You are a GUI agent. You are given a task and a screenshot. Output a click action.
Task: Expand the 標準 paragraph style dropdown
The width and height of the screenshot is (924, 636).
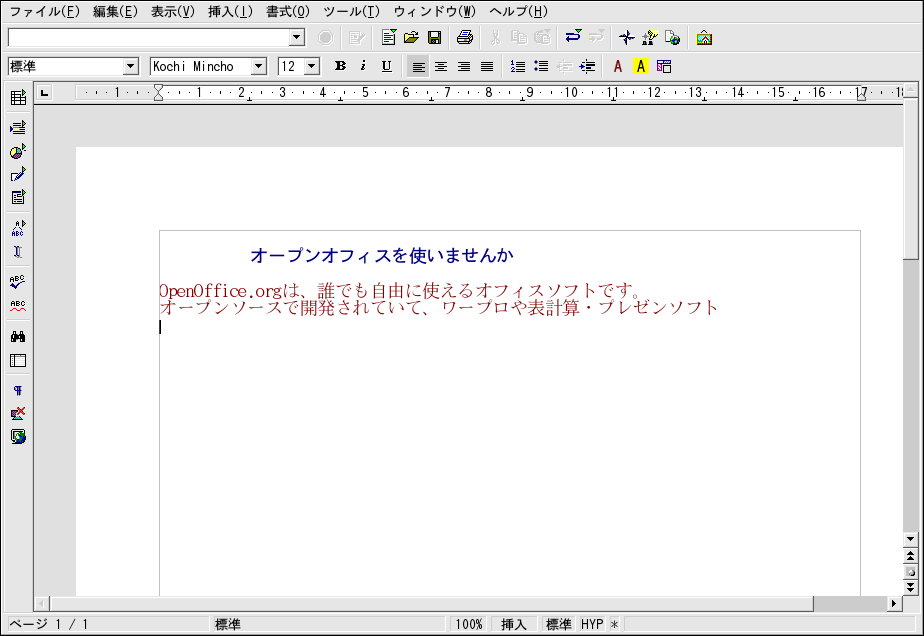(130, 66)
